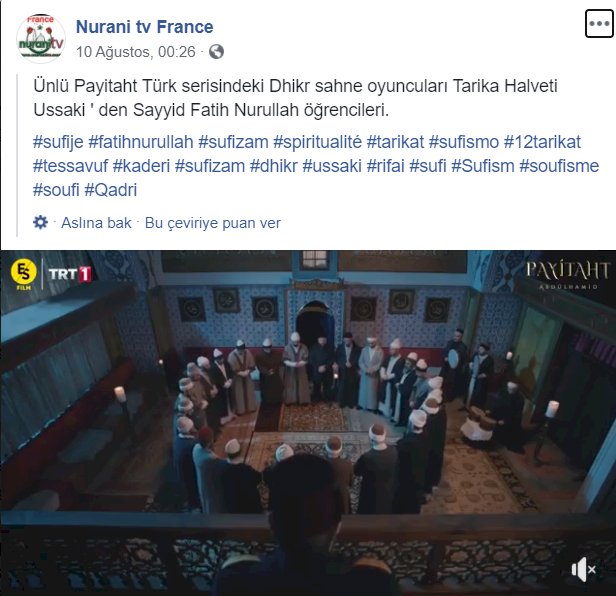Viewport: 616px width, 596px height.
Task: Open the post timestamp 10 Ağustos, 00:26
Action: (x=136, y=51)
